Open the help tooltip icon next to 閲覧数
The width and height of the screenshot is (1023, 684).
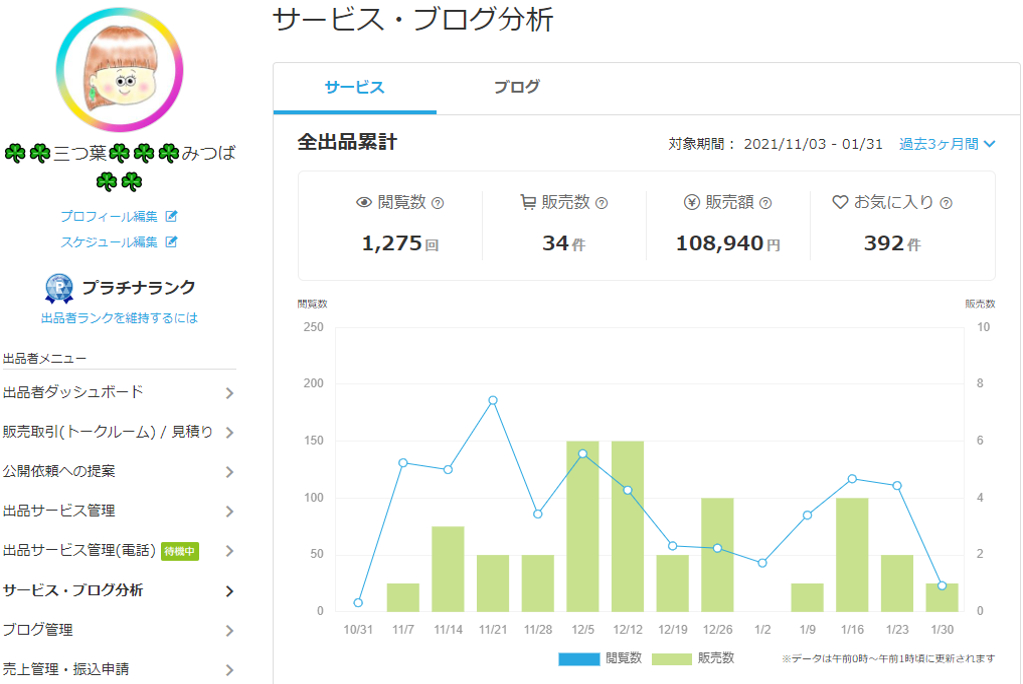point(437,202)
